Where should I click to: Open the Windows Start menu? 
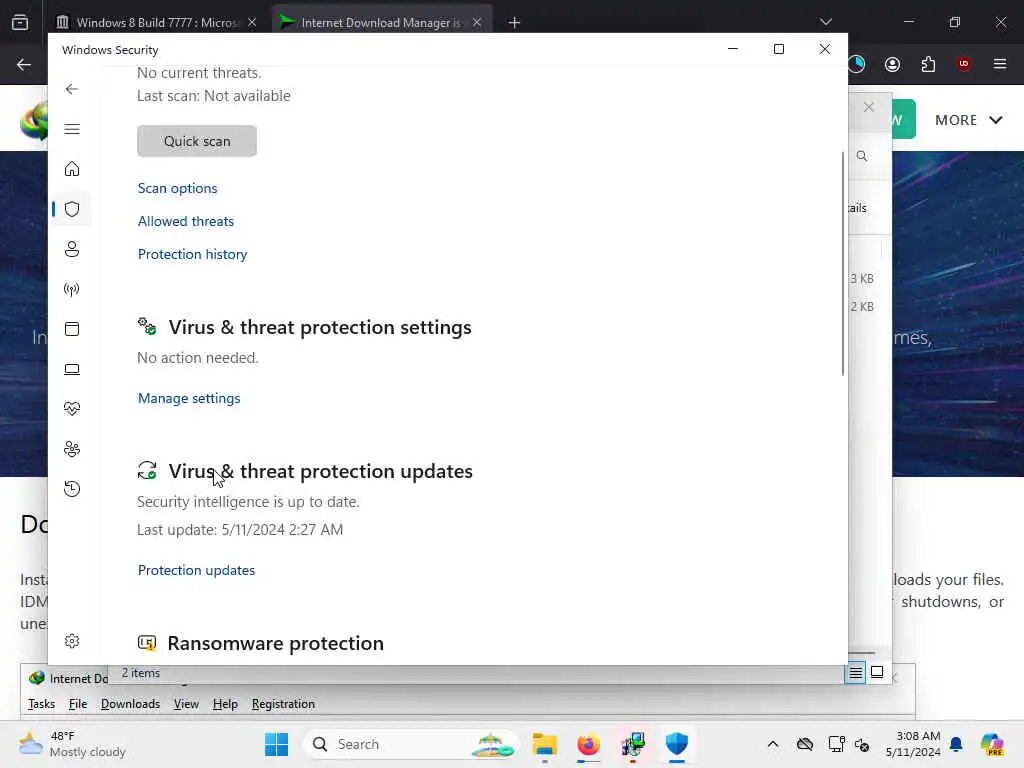[276, 744]
